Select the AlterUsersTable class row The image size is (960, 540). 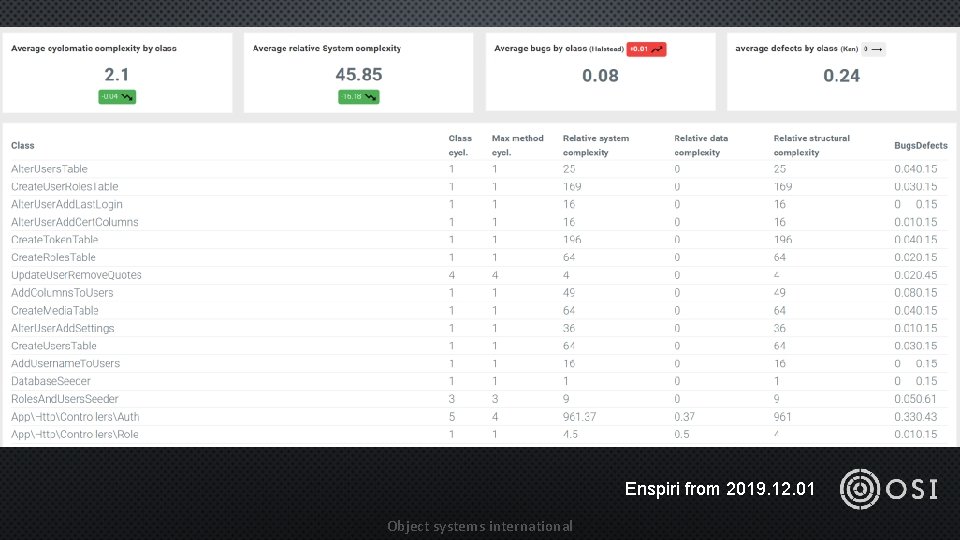point(479,169)
